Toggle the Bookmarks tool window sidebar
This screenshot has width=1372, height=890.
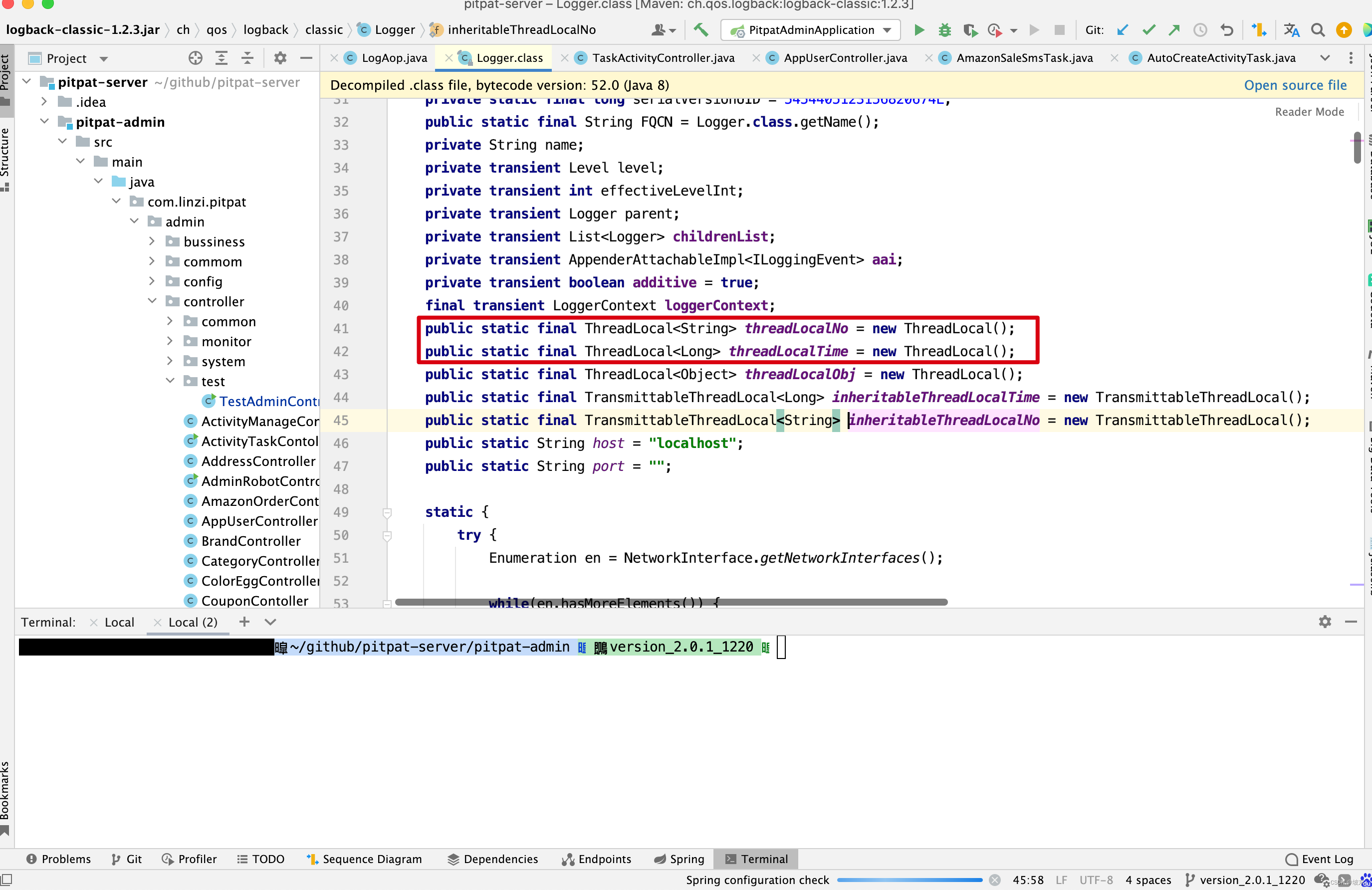(5, 796)
